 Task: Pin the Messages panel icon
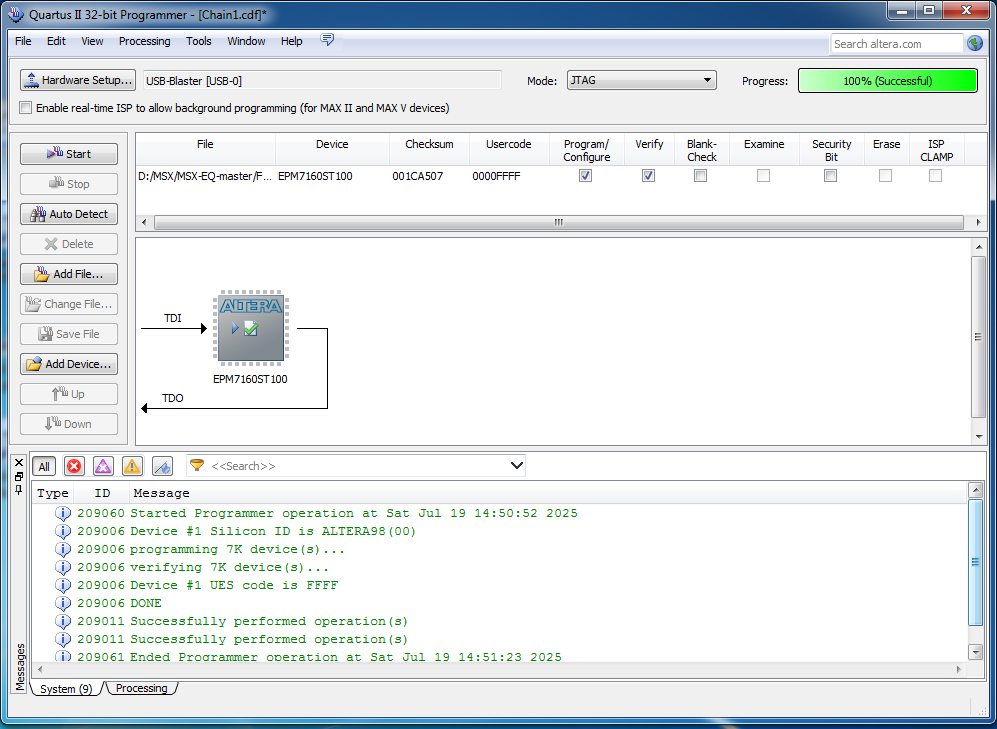coord(19,489)
